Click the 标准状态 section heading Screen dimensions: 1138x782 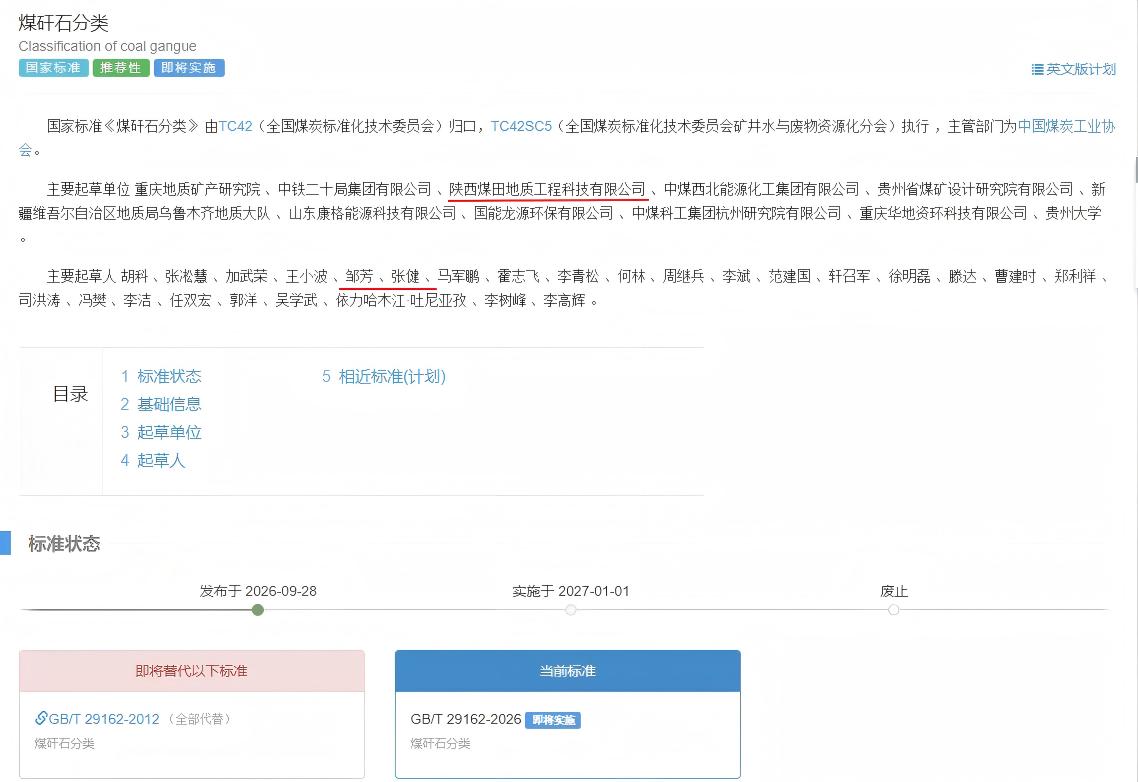pos(64,544)
